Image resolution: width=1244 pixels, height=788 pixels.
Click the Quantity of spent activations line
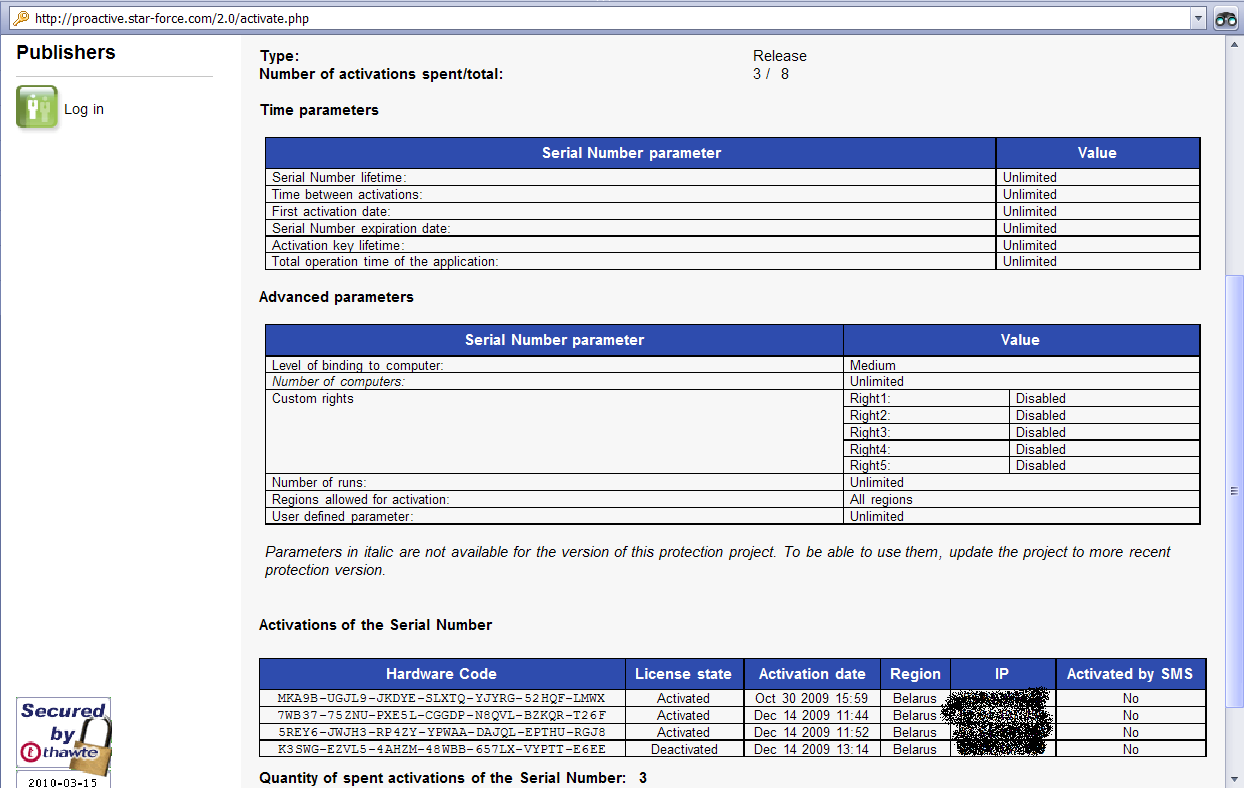click(x=453, y=778)
